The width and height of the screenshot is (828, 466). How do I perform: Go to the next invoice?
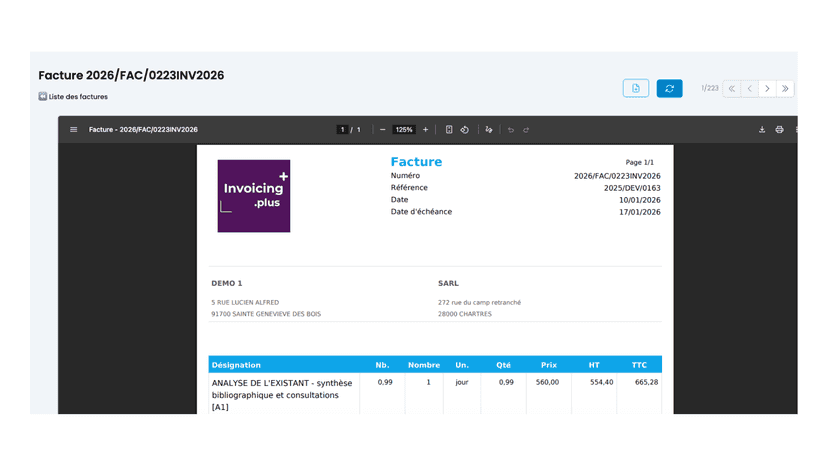point(767,88)
